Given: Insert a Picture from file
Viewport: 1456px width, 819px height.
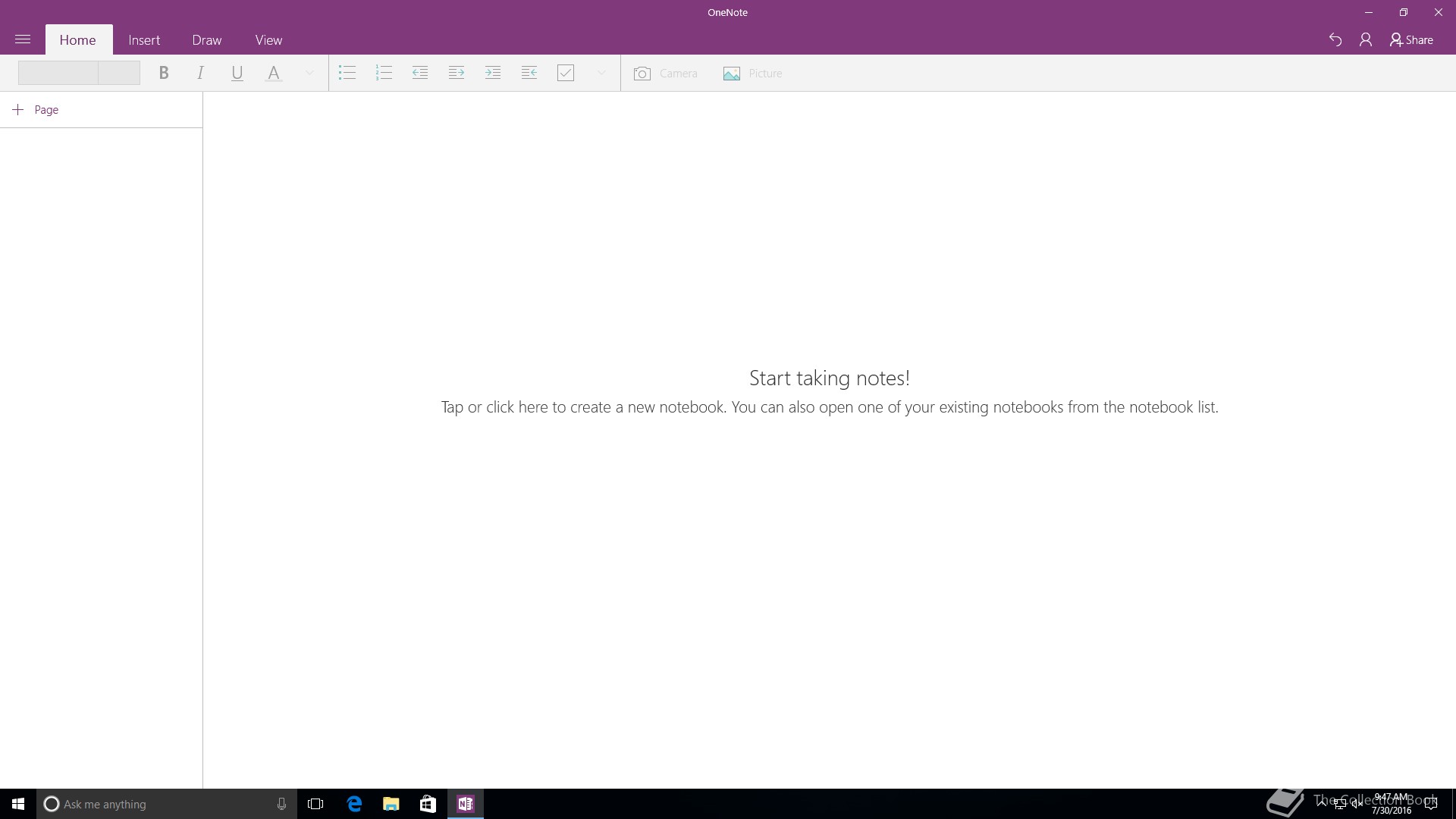Looking at the screenshot, I should pyautogui.click(x=752, y=74).
